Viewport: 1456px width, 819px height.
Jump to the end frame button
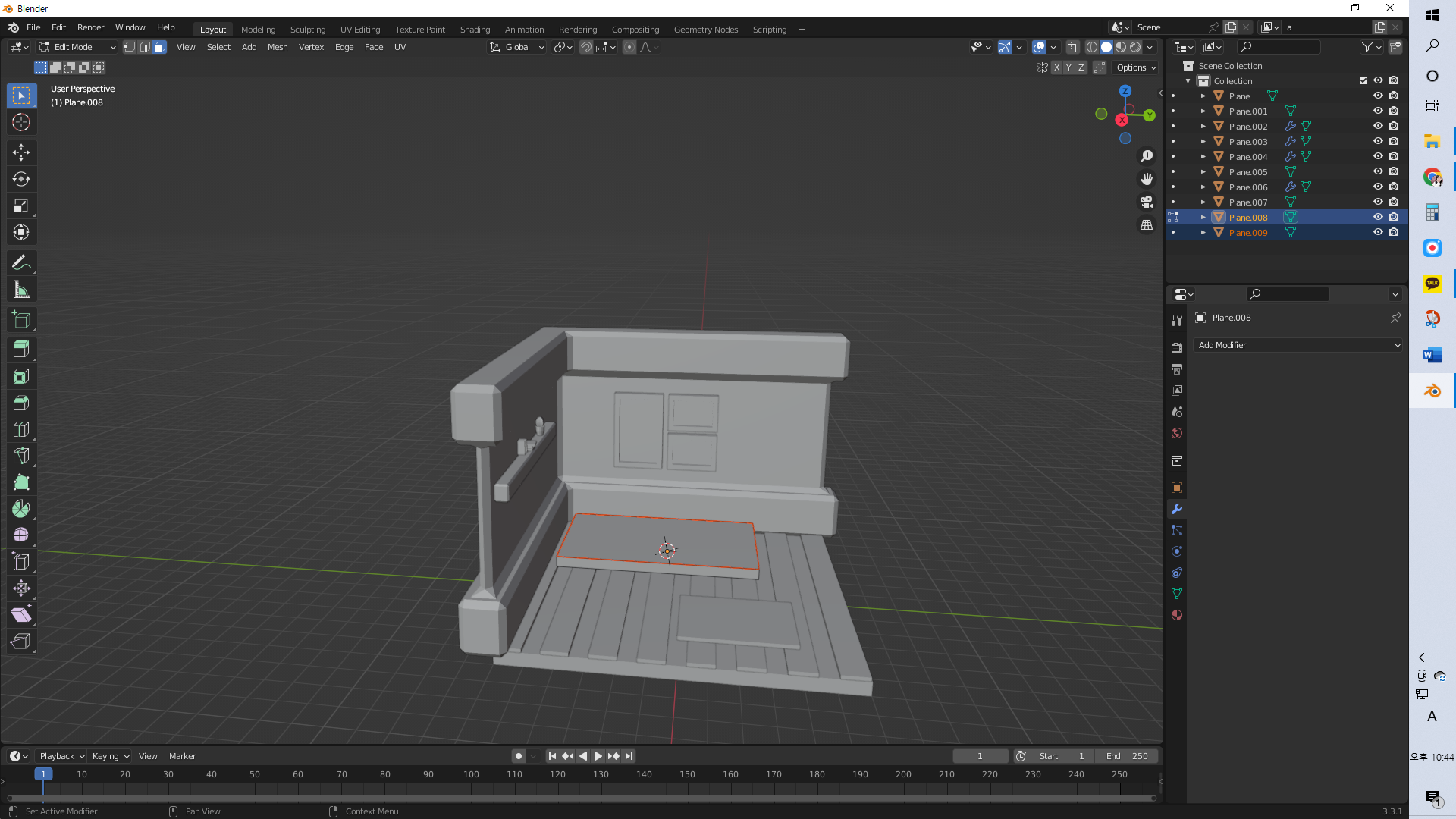click(629, 756)
